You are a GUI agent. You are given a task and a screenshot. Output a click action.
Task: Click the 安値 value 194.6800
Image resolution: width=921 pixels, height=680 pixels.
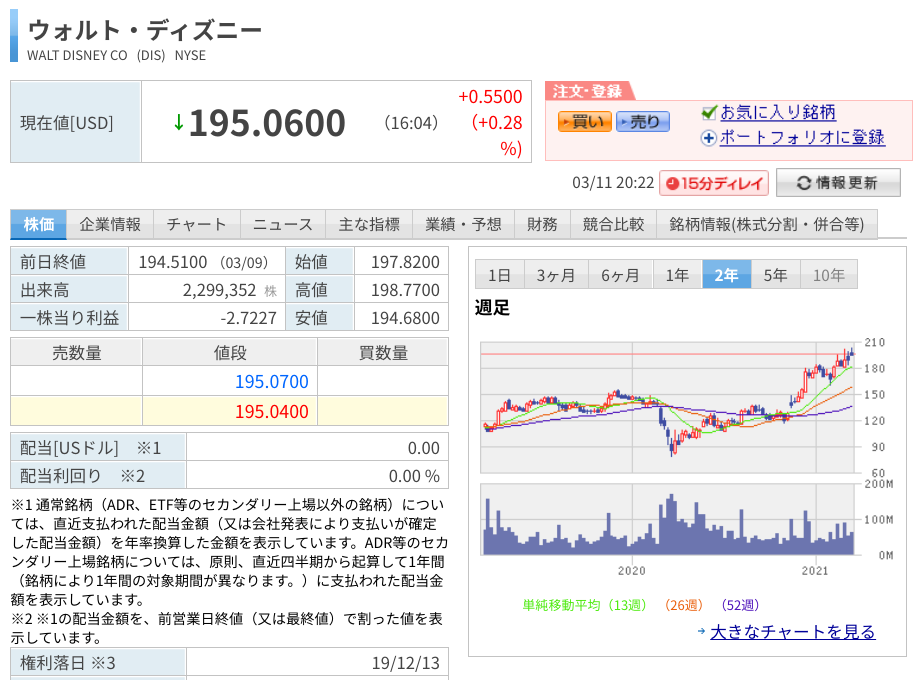point(405,318)
